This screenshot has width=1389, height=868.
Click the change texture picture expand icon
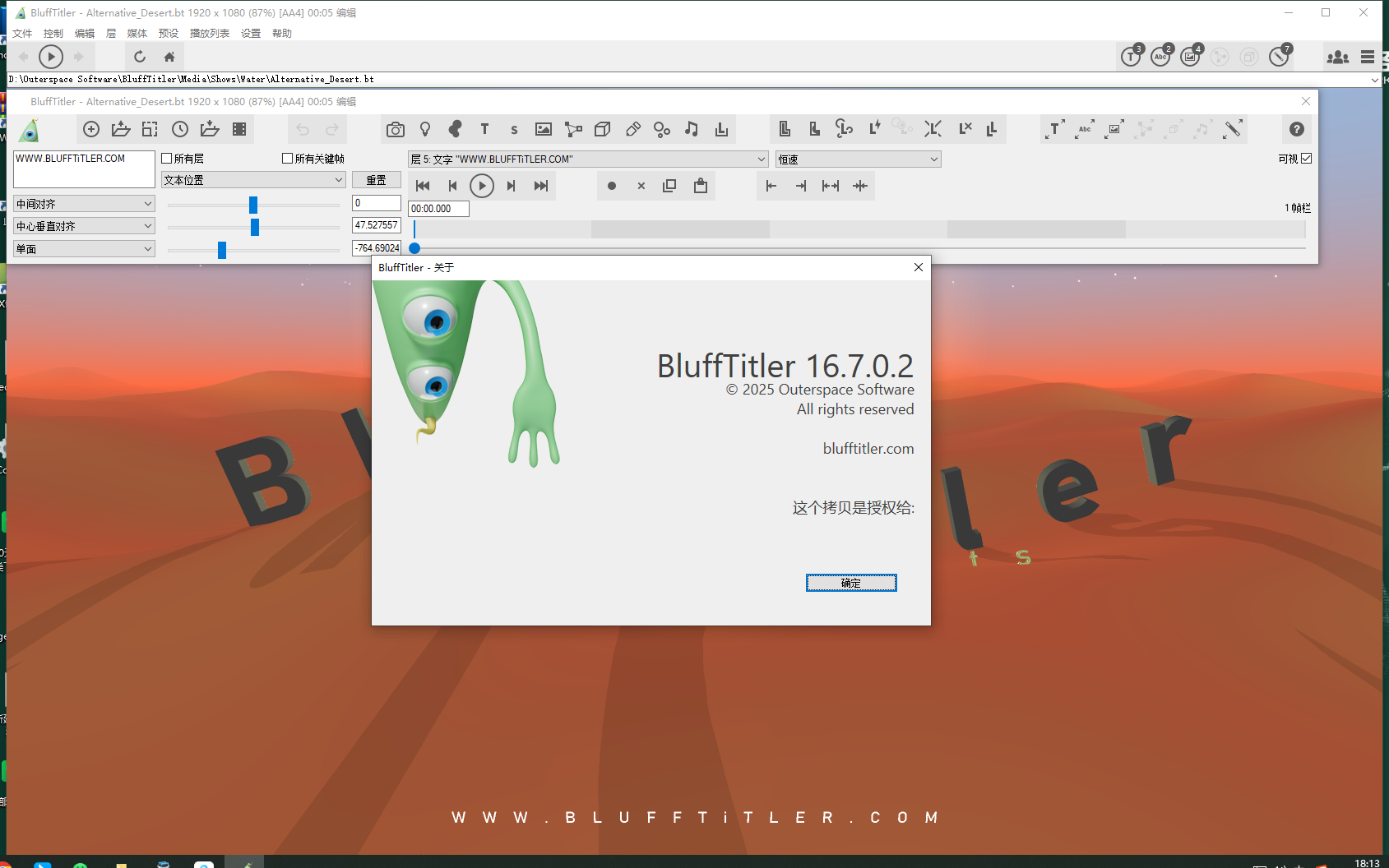[x=1114, y=129]
